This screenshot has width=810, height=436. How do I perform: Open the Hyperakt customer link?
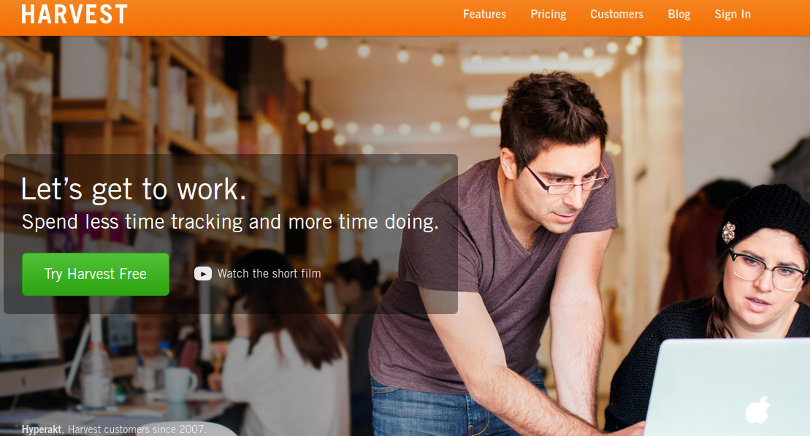point(41,429)
